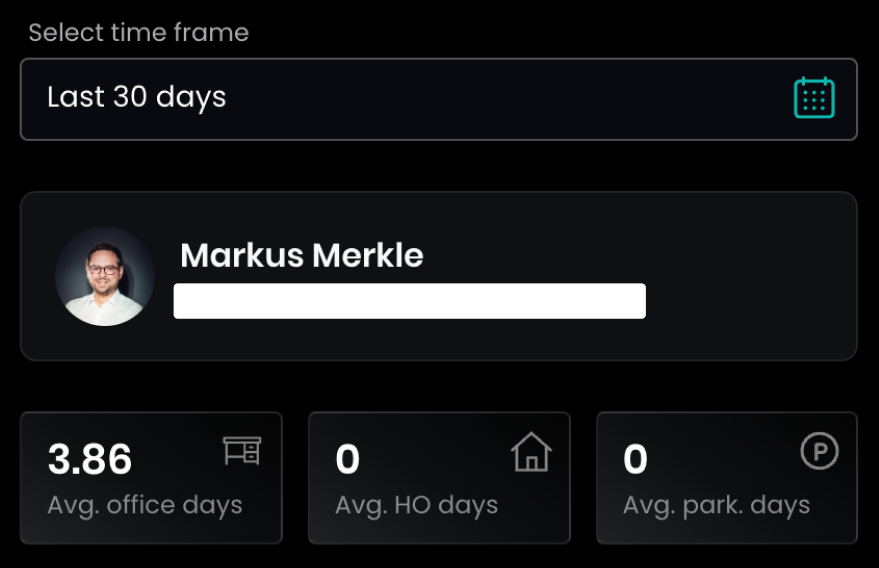879x568 pixels.
Task: Click the round profile photo thumbnail
Action: 105,276
